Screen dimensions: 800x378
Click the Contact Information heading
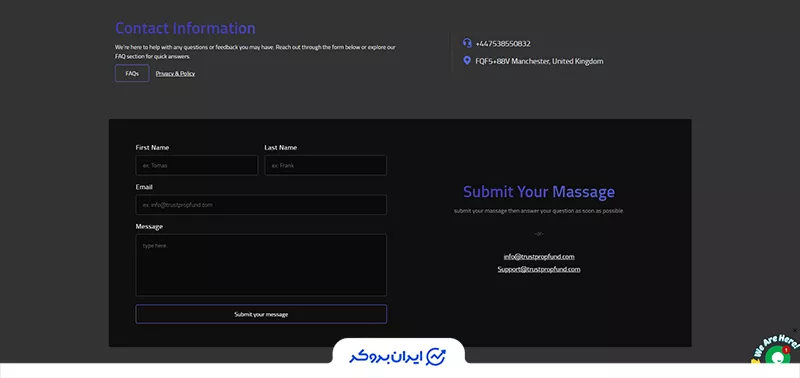(x=185, y=28)
